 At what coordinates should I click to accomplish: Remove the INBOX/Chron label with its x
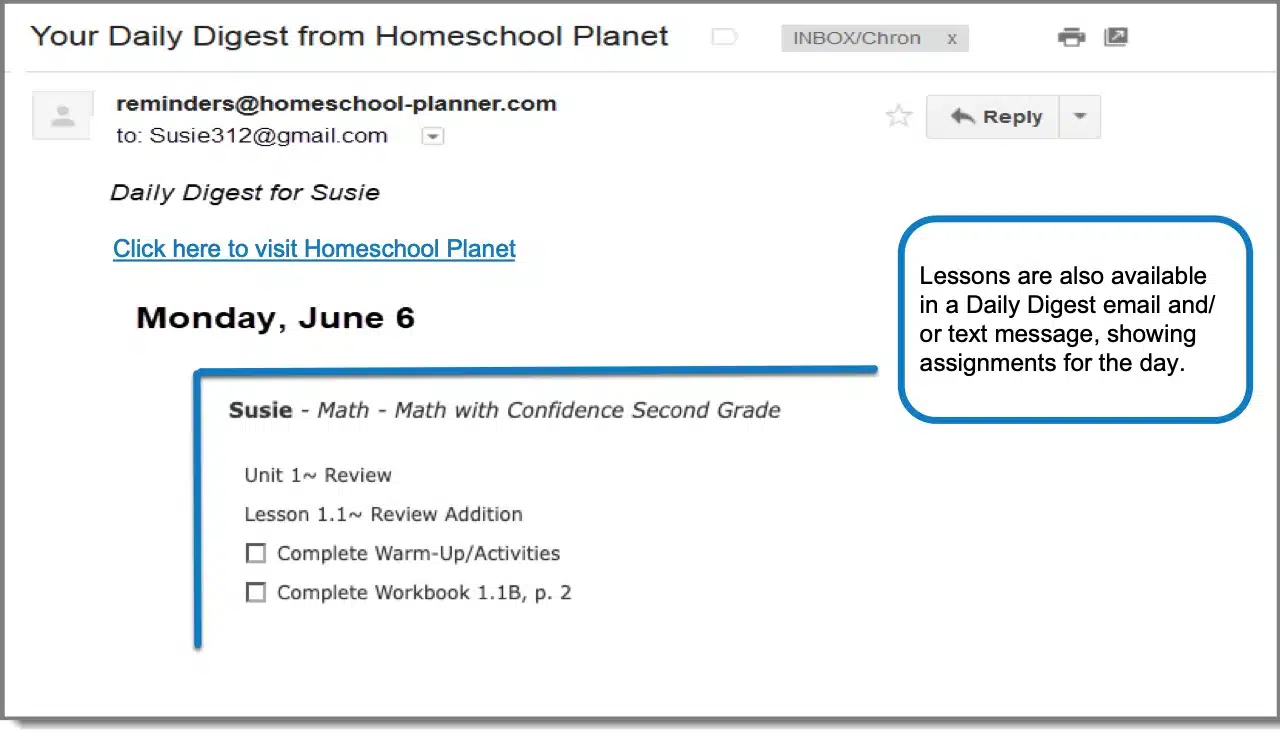[x=952, y=38]
